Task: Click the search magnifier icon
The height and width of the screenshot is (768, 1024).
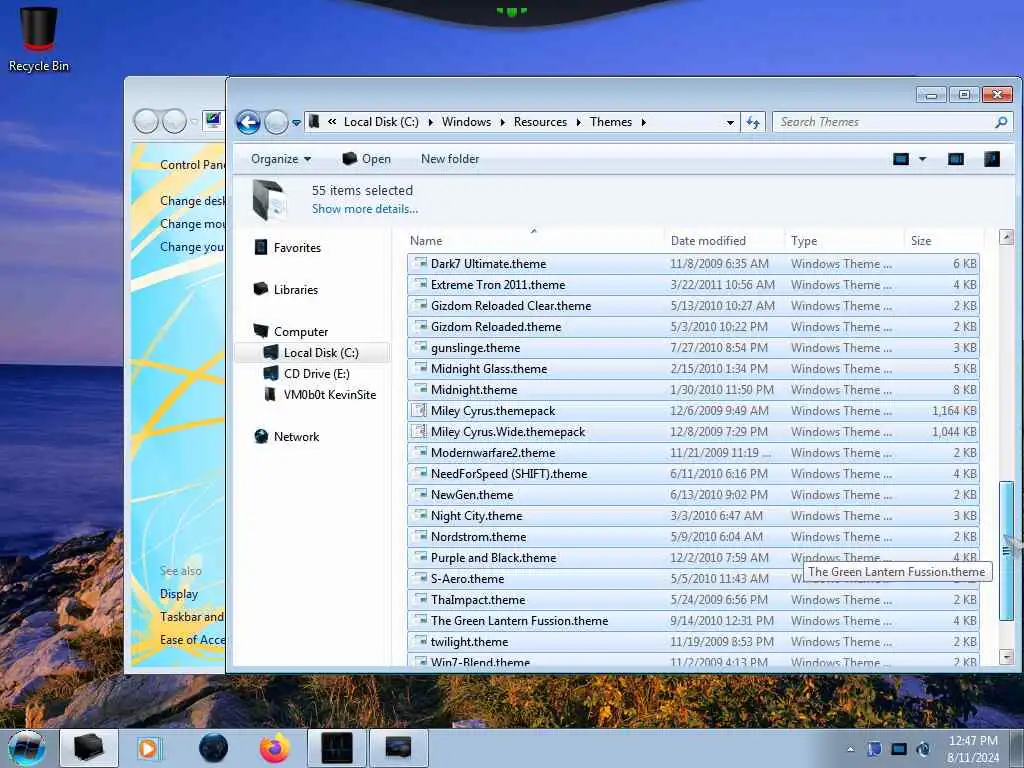Action: [x=1001, y=122]
